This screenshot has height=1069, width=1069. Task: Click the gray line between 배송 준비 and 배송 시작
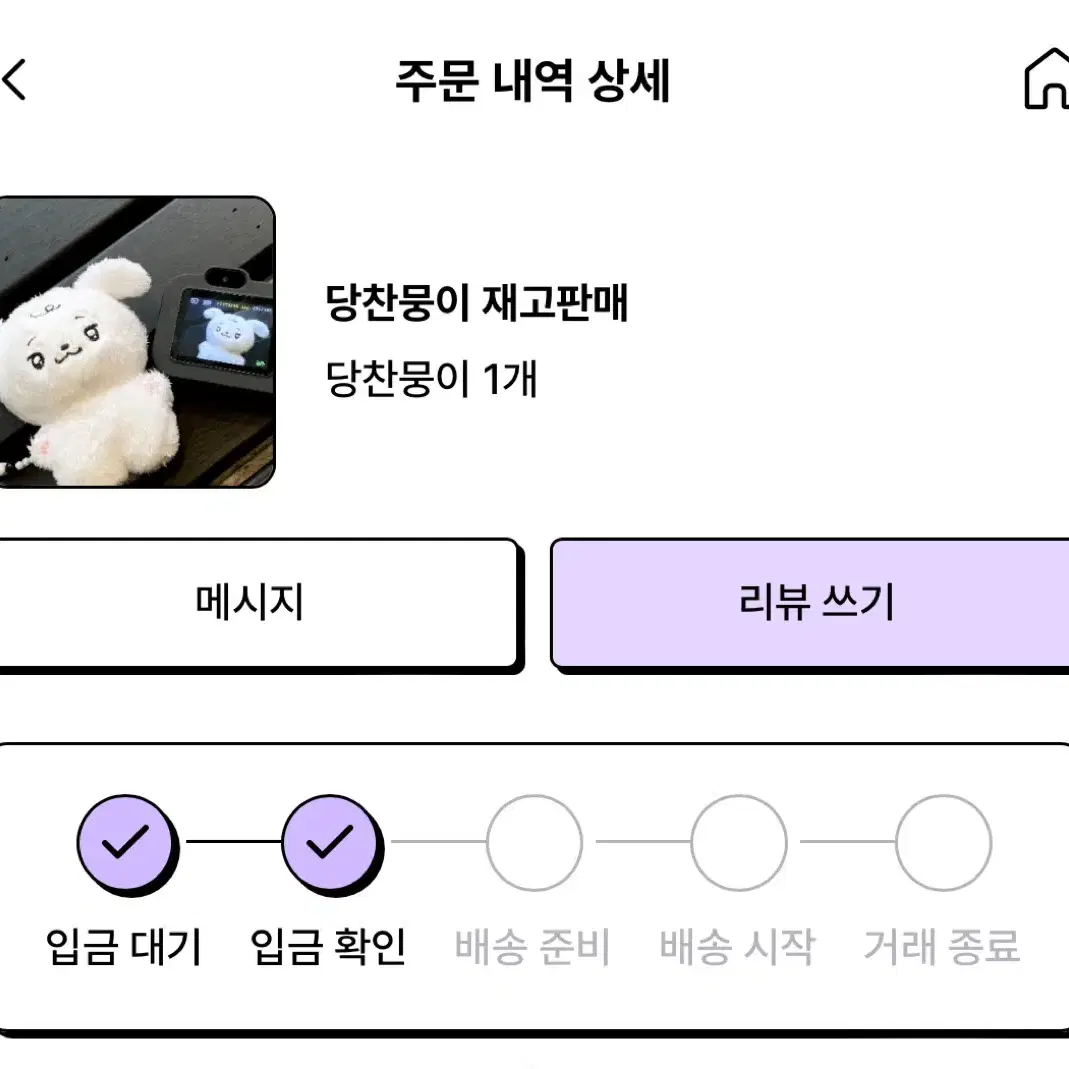644,841
